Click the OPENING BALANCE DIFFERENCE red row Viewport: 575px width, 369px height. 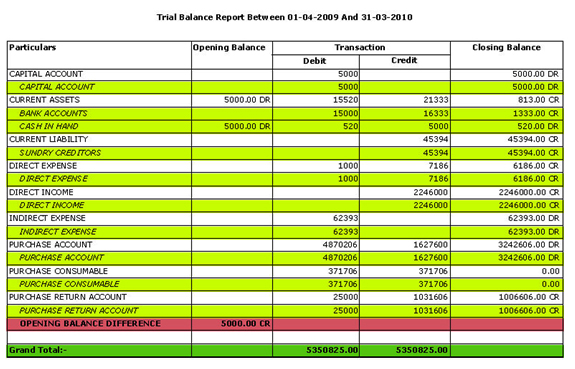[x=285, y=324]
